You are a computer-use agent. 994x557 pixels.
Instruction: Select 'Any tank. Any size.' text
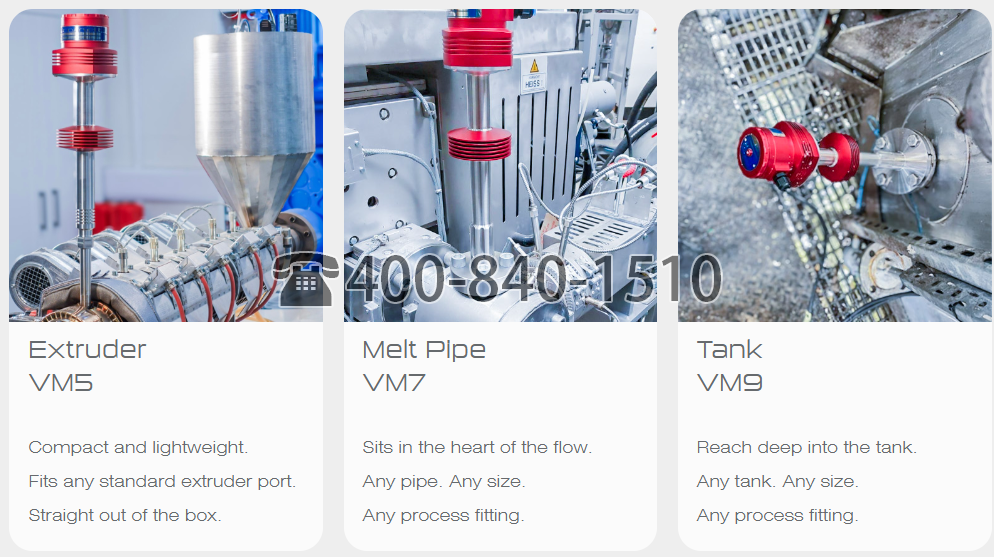[778, 482]
